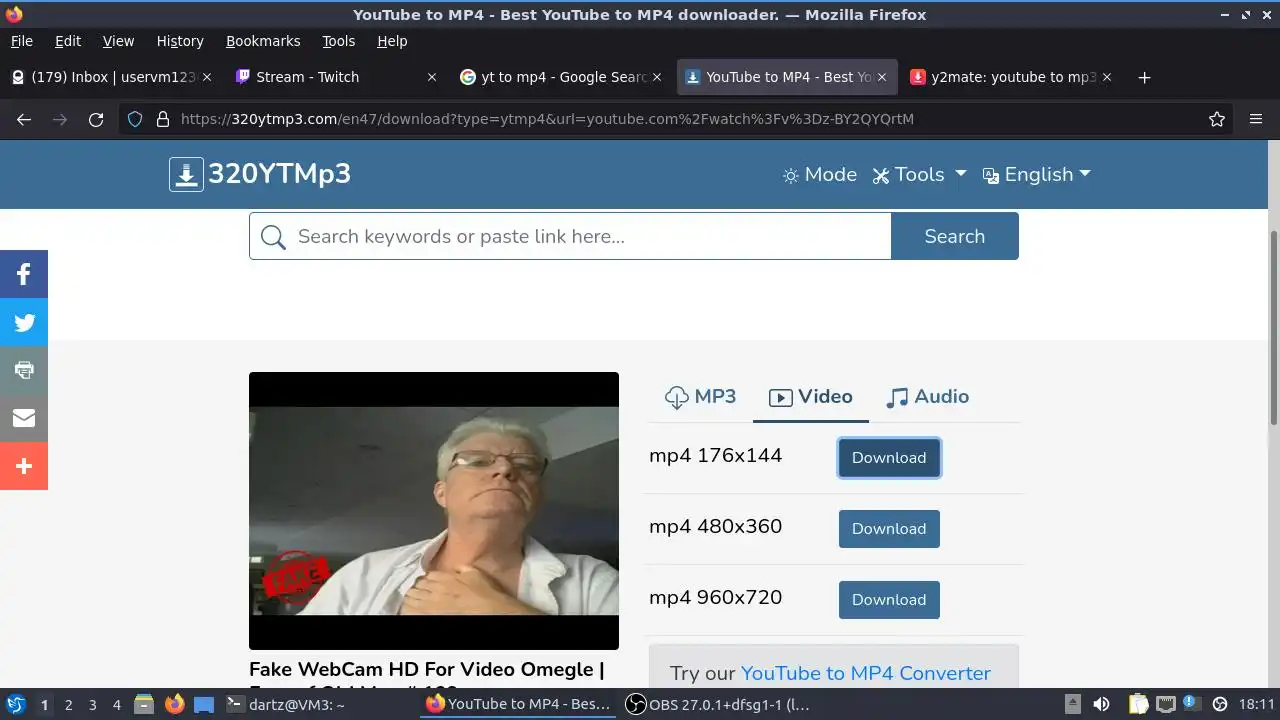
Task: Click the clipboard manager tray icon
Action: [x=1138, y=704]
